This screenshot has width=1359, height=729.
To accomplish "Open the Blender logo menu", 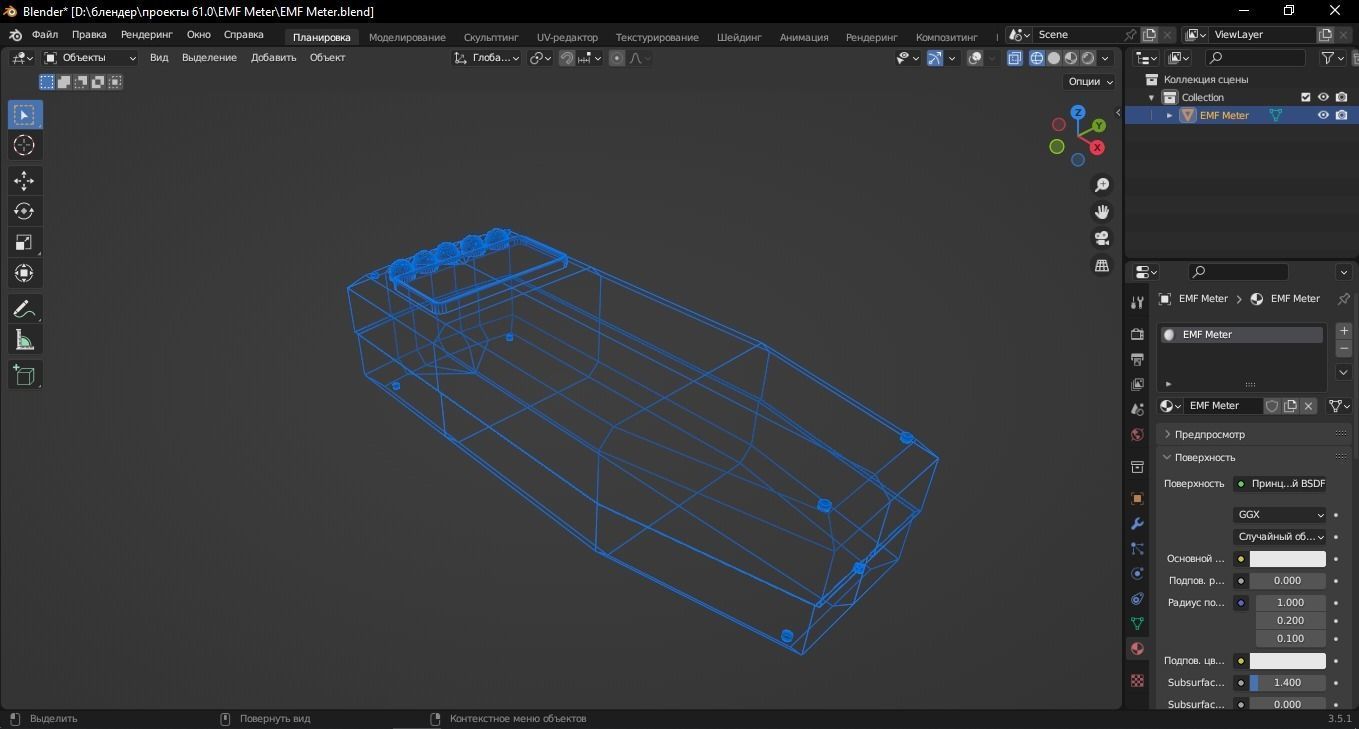I will 15,35.
